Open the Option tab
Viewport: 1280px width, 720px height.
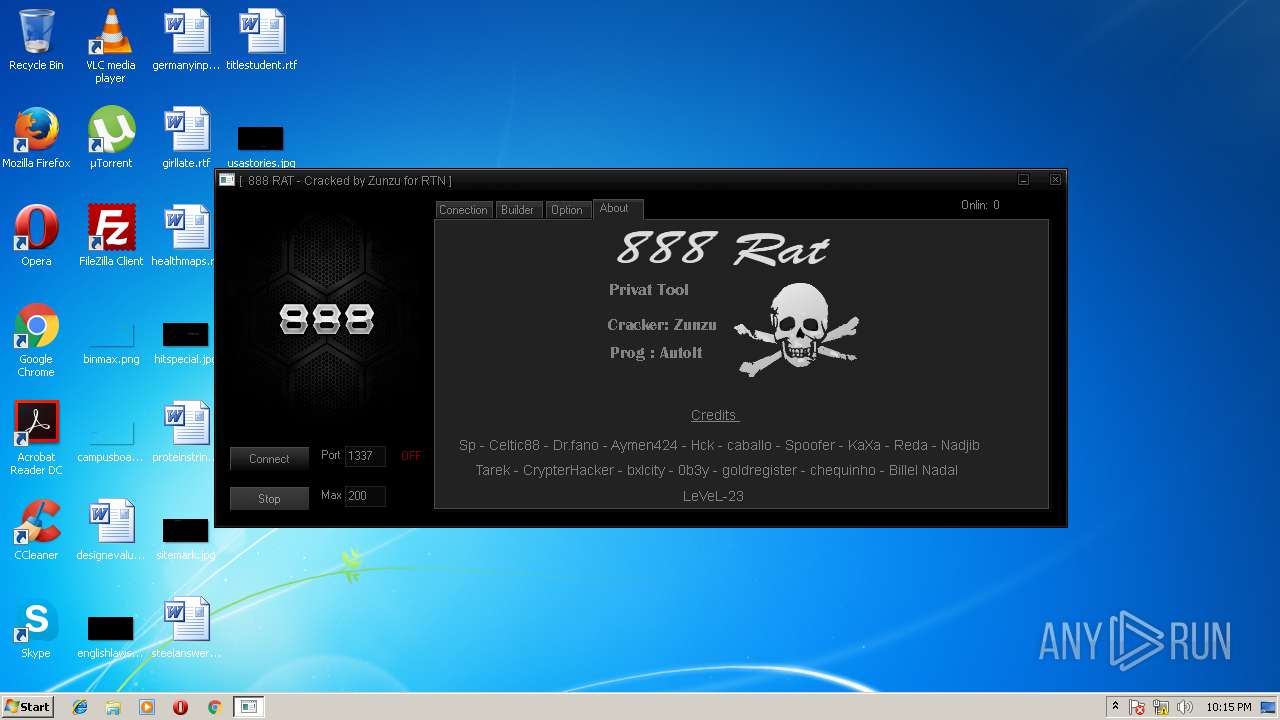[x=566, y=210]
